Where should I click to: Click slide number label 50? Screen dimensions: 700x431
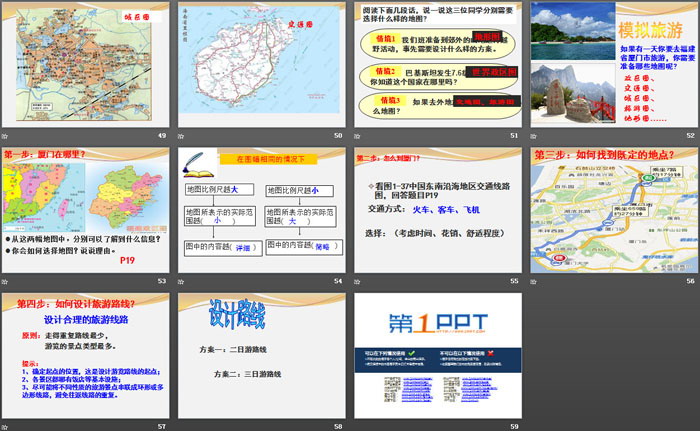click(338, 135)
